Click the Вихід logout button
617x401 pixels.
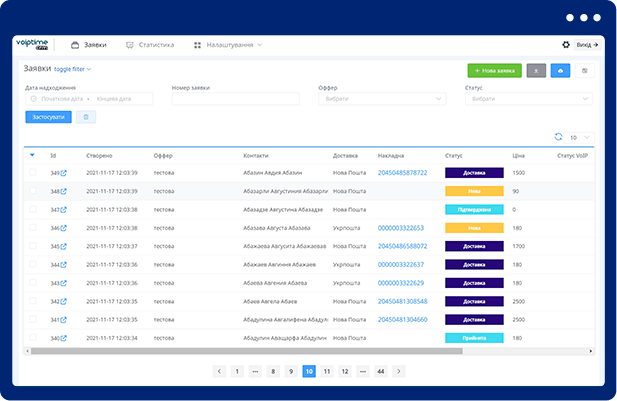pyautogui.click(x=587, y=45)
